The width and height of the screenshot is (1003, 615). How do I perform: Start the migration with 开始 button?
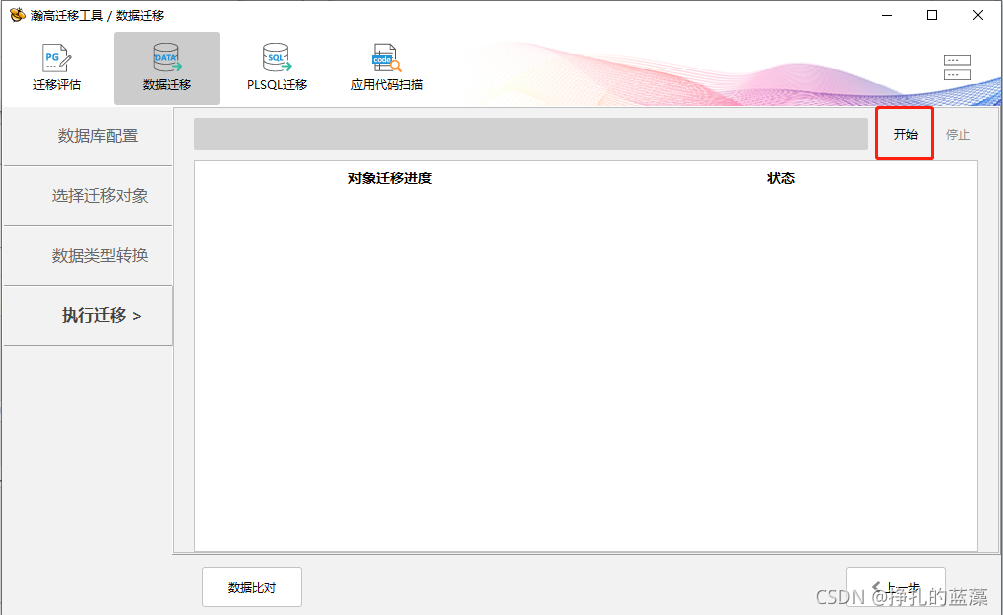coord(904,134)
